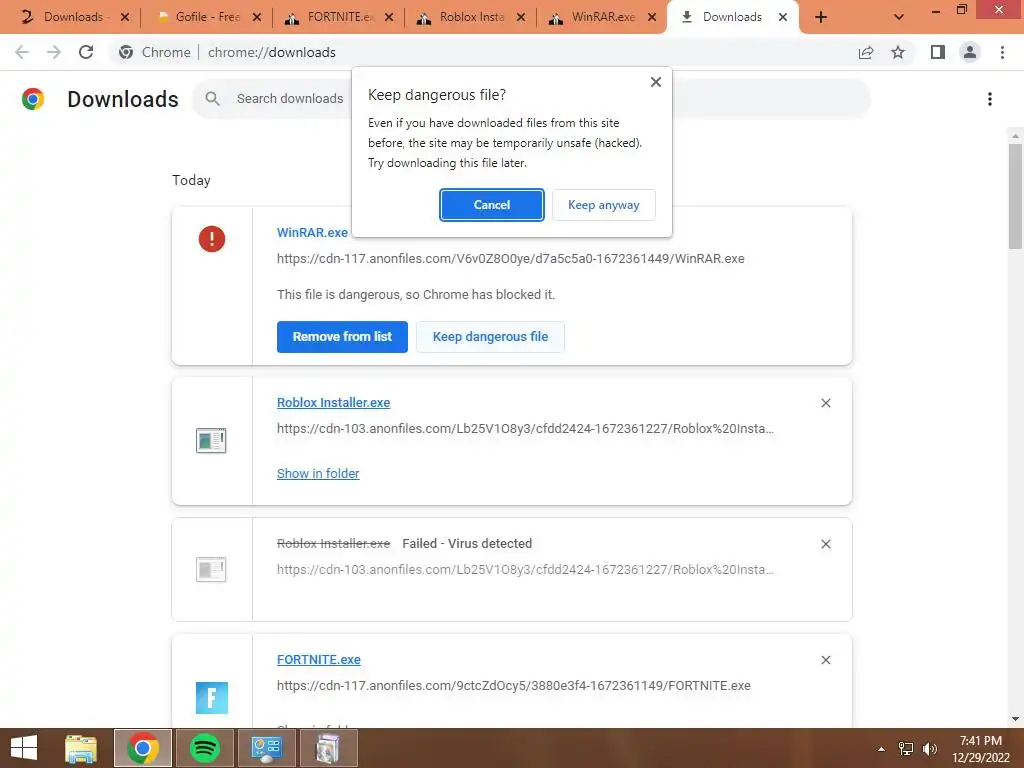Open the FORTNITE.exe download link
This screenshot has height=768, width=1024.
click(x=319, y=660)
